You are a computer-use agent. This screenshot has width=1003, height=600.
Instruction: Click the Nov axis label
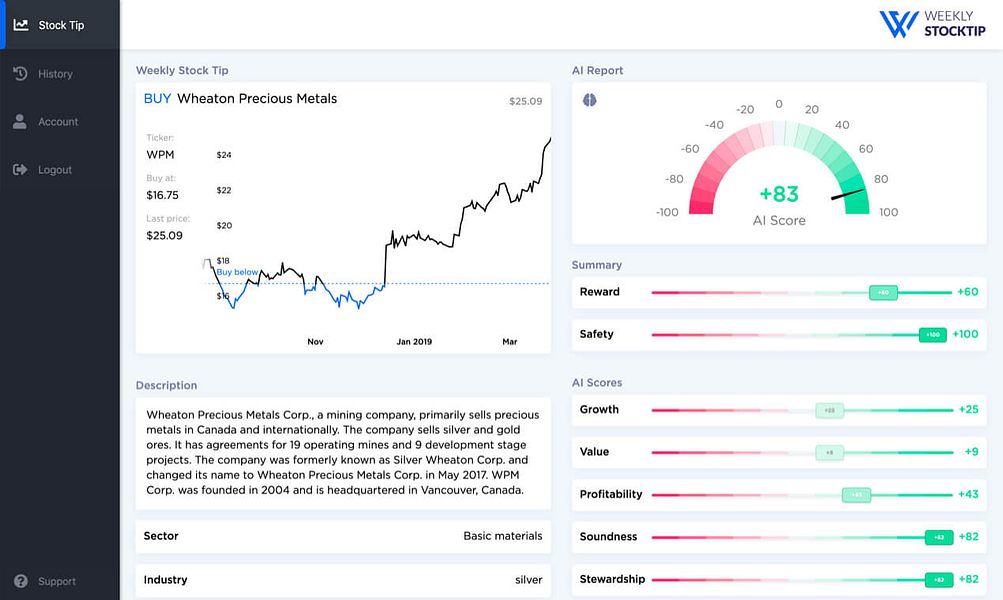[x=315, y=342]
